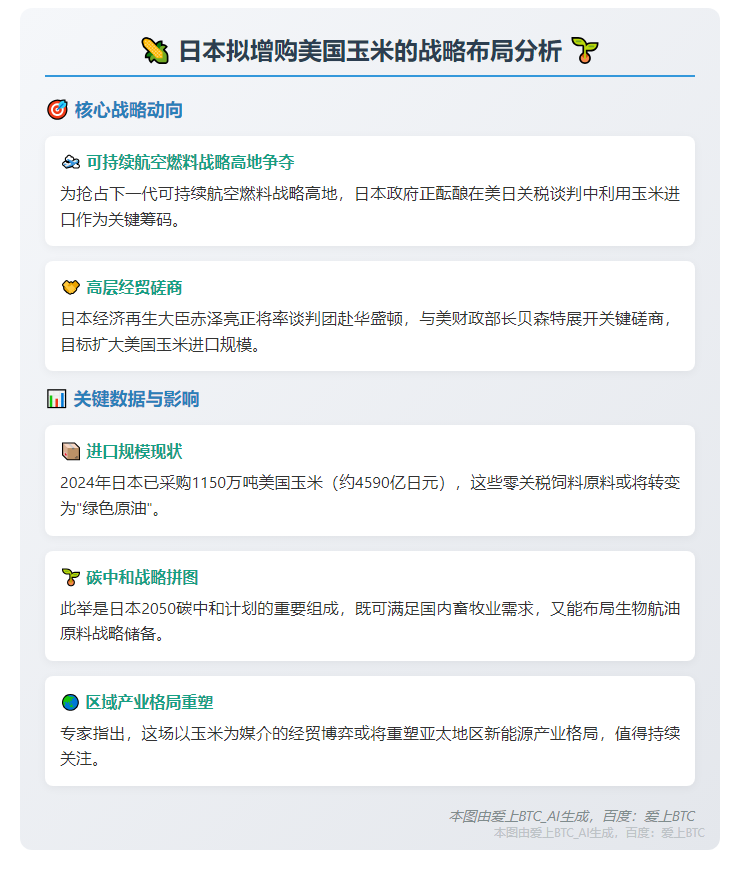This screenshot has width=740, height=881.
Task: Open the 碳中和战略拼图 card title
Action: [142, 578]
